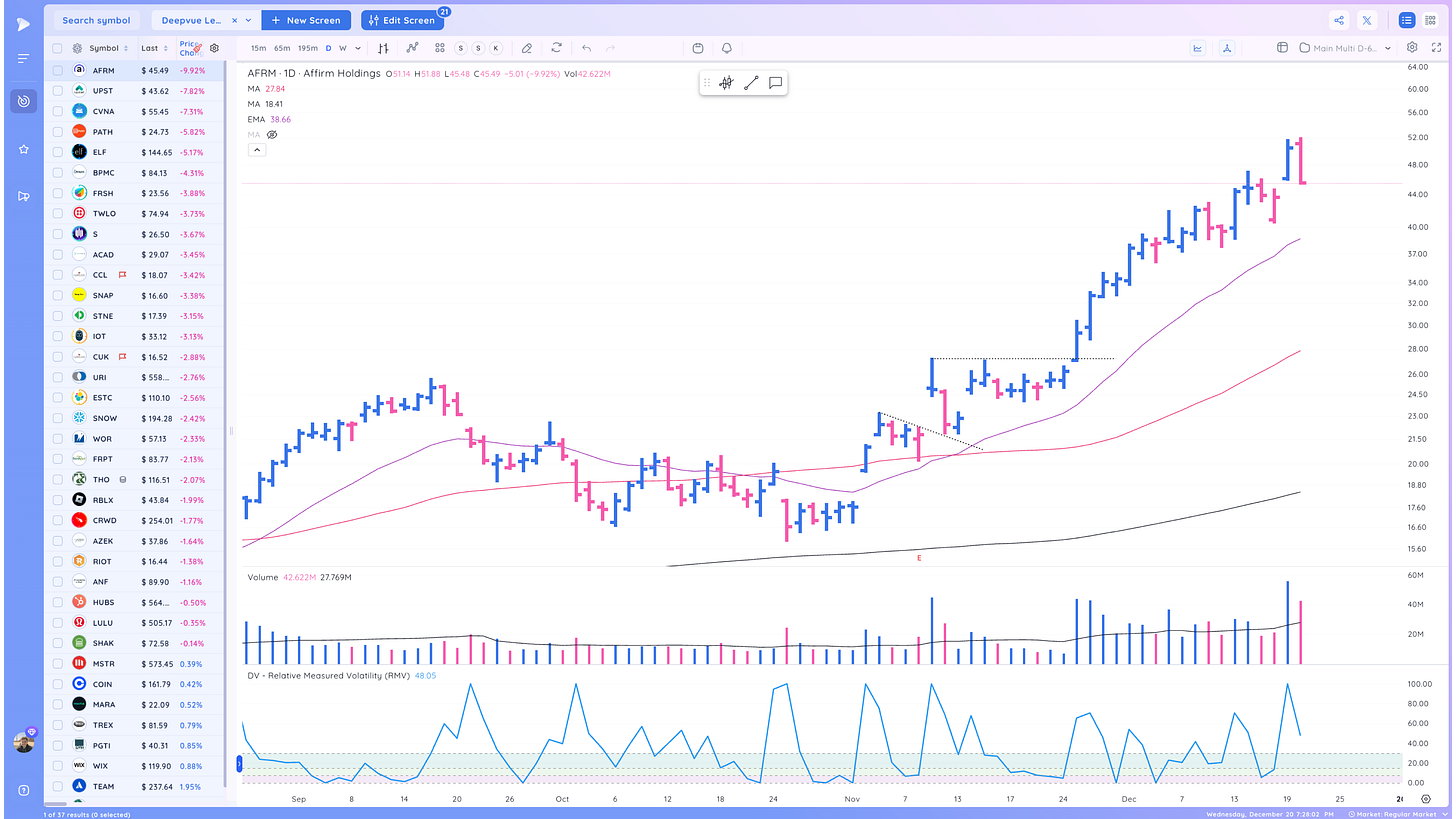Open the user profile avatar
This screenshot has height=819, width=1456.
point(24,742)
